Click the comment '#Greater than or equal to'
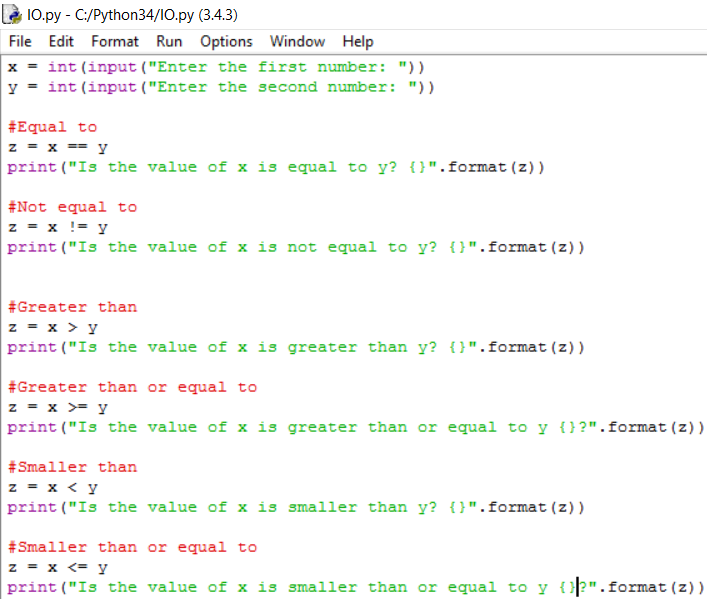 [x=132, y=387]
